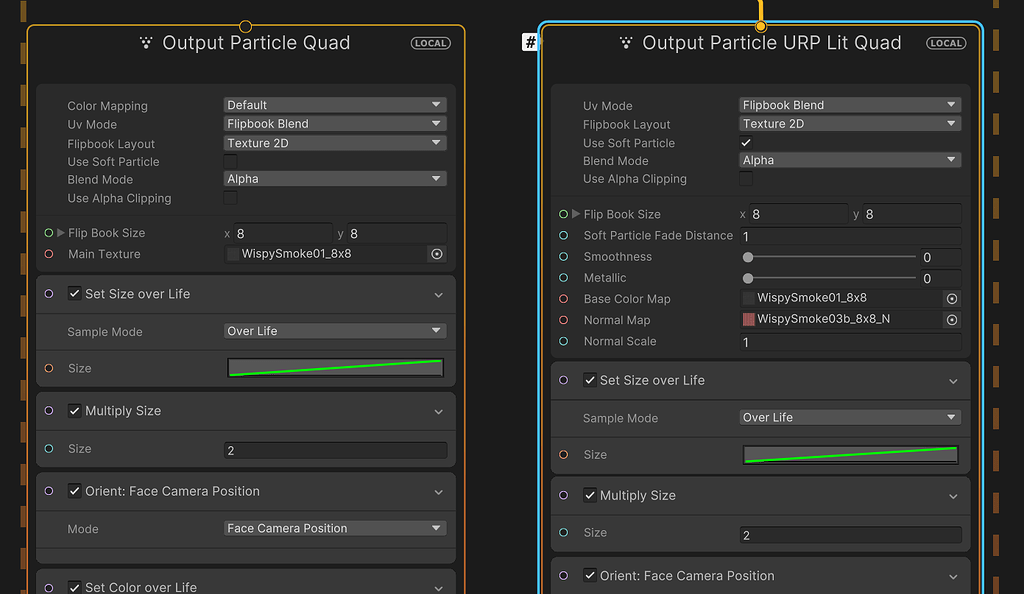
Task: Click the particle icon on Output Particle URP Lit Quad
Action: pyautogui.click(x=625, y=43)
